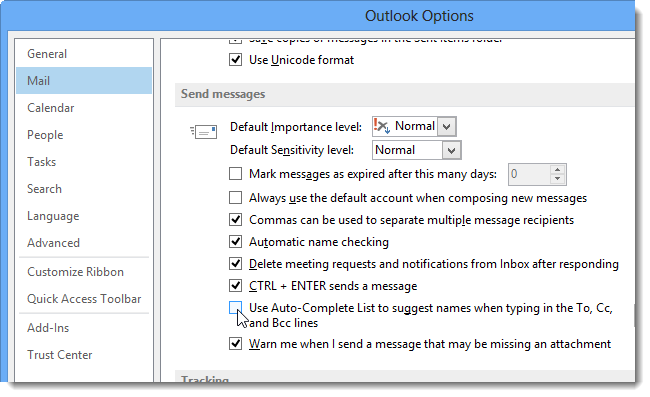
Task: Decrease expiration days with down arrow
Action: point(558,179)
